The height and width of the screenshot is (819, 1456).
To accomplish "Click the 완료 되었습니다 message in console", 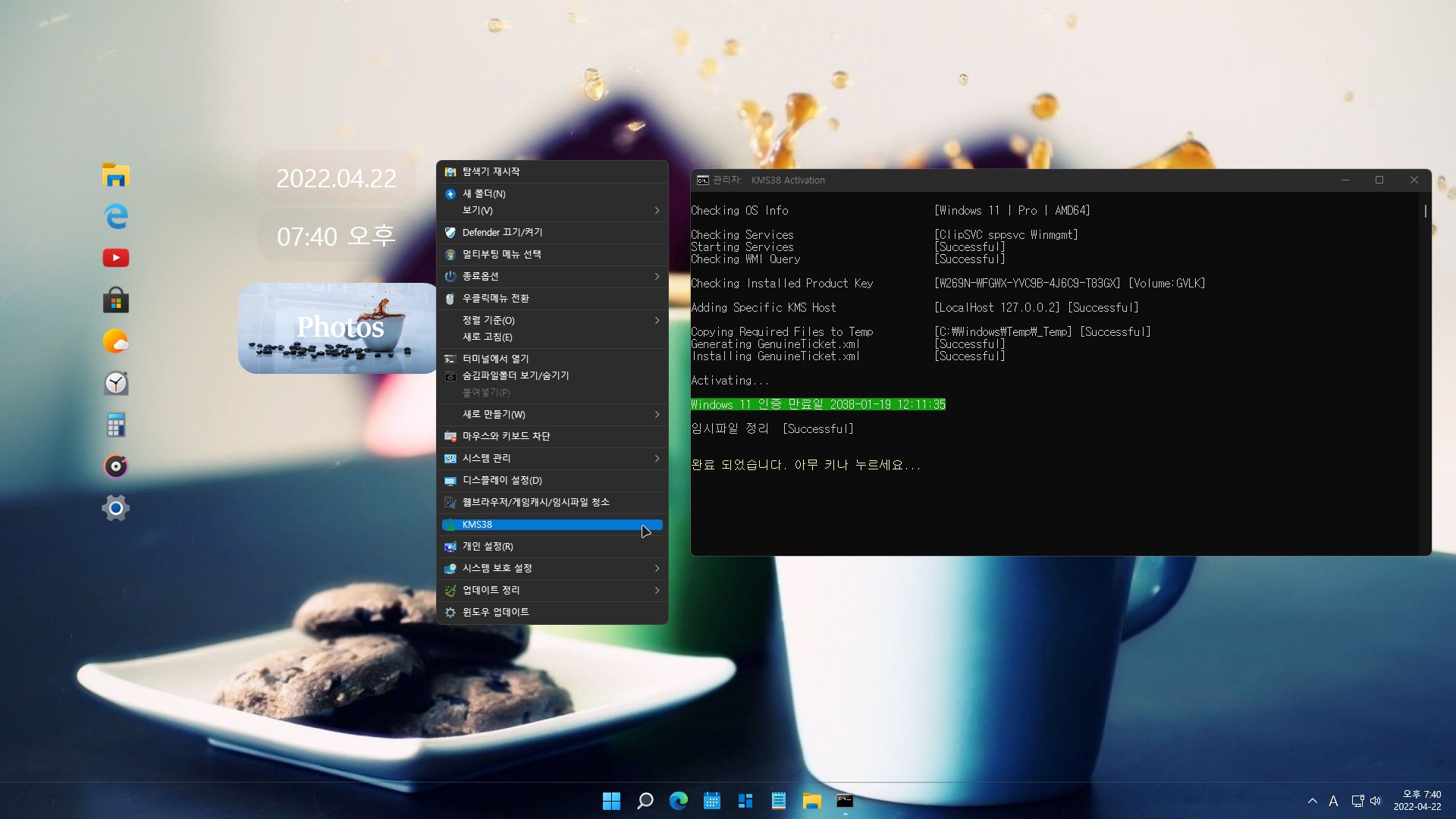I will (x=806, y=466).
